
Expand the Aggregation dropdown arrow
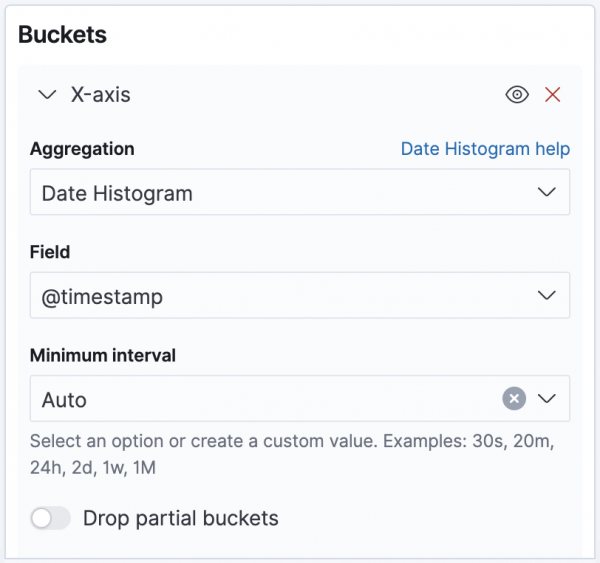pos(546,192)
